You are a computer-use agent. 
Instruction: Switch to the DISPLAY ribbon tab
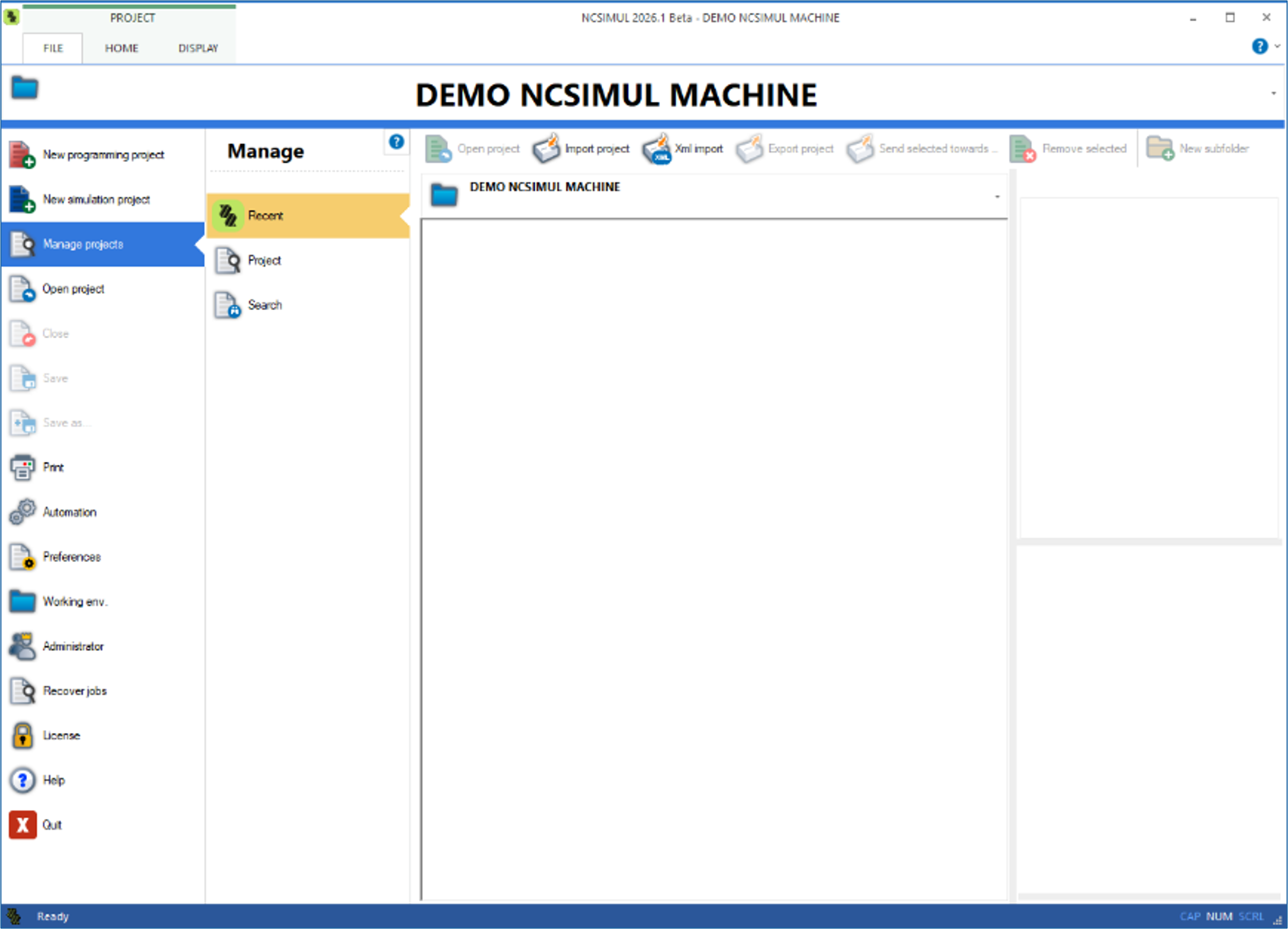(x=198, y=48)
